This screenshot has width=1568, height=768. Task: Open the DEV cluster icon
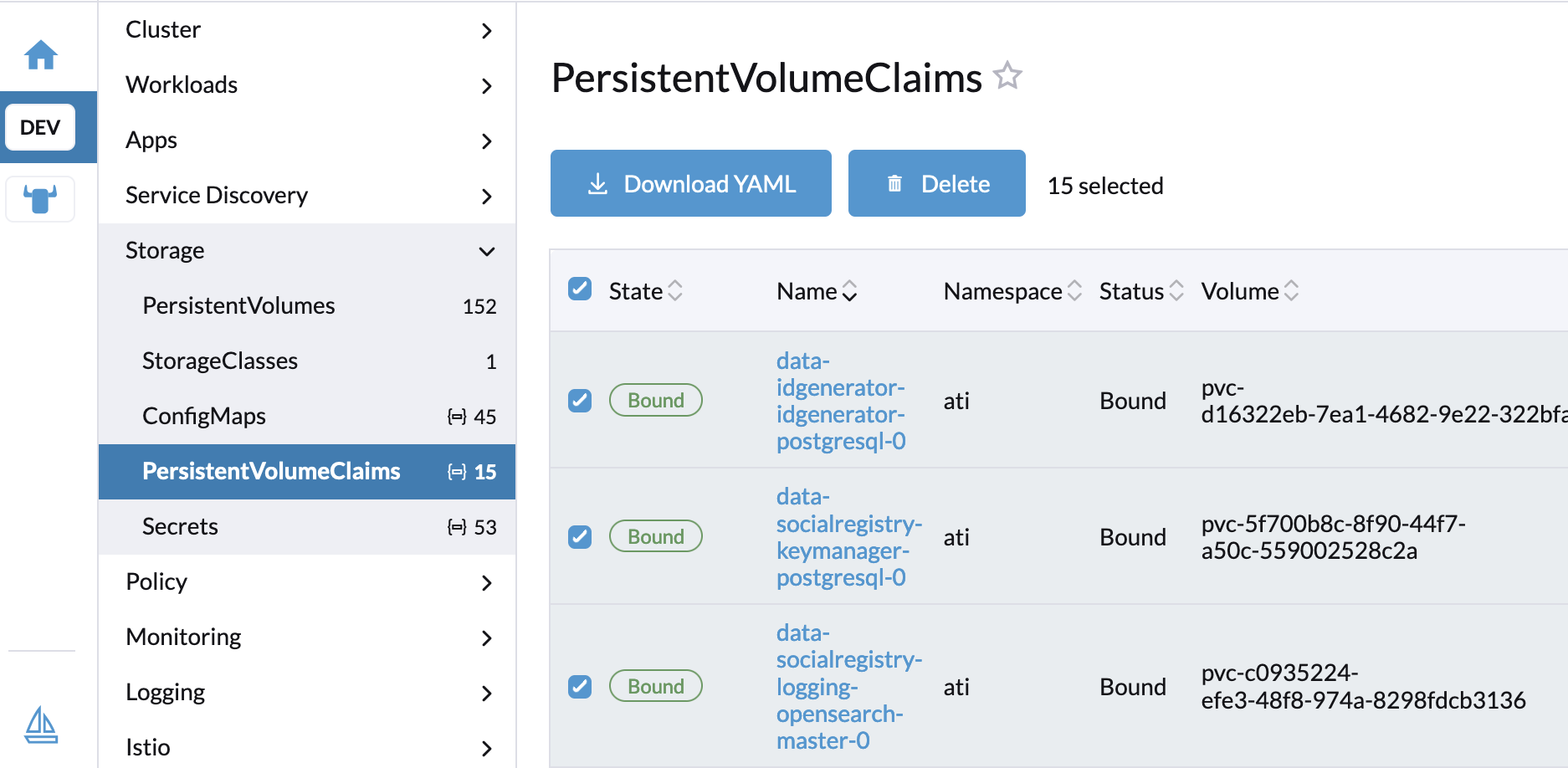pyautogui.click(x=40, y=127)
